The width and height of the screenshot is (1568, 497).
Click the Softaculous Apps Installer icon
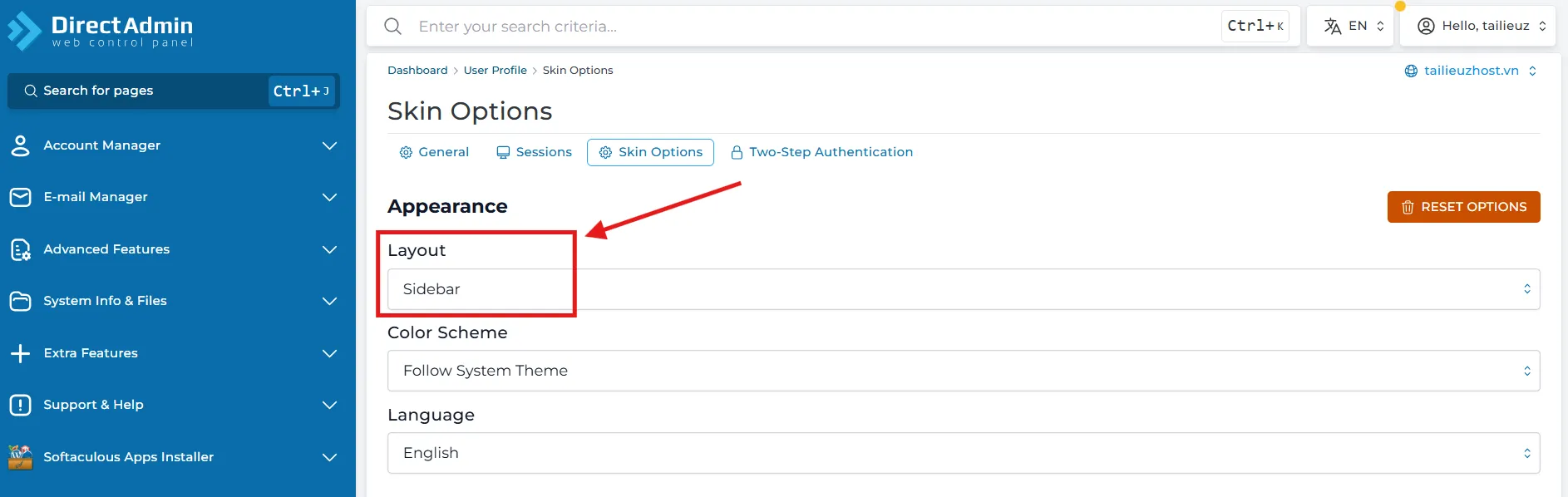point(21,457)
